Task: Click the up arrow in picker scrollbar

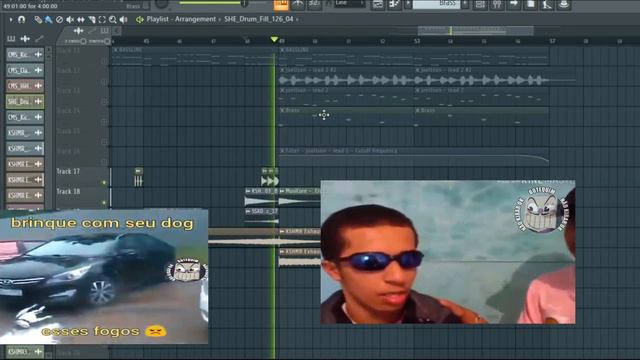Action: coord(49,50)
